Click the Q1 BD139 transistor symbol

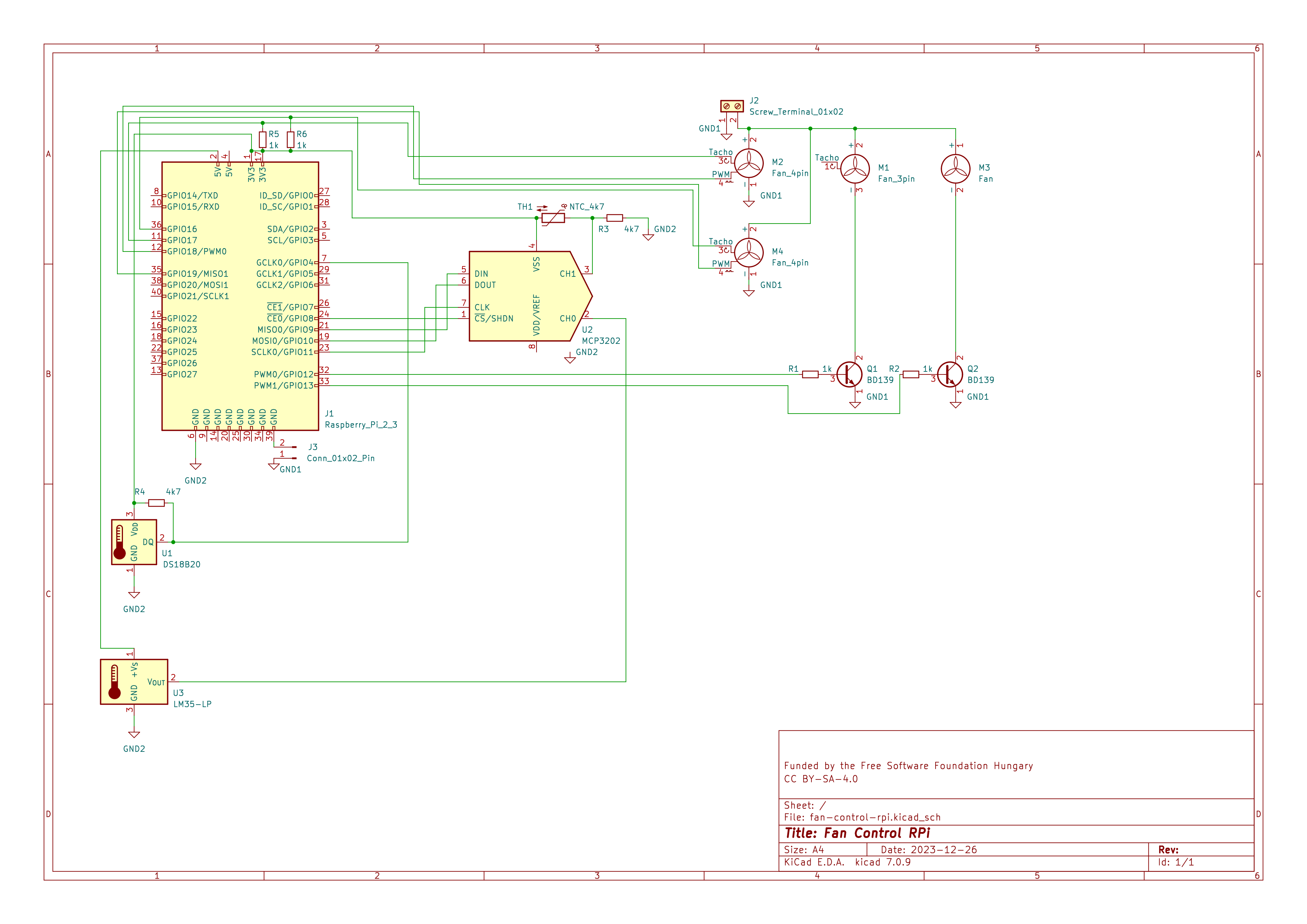[x=849, y=374]
